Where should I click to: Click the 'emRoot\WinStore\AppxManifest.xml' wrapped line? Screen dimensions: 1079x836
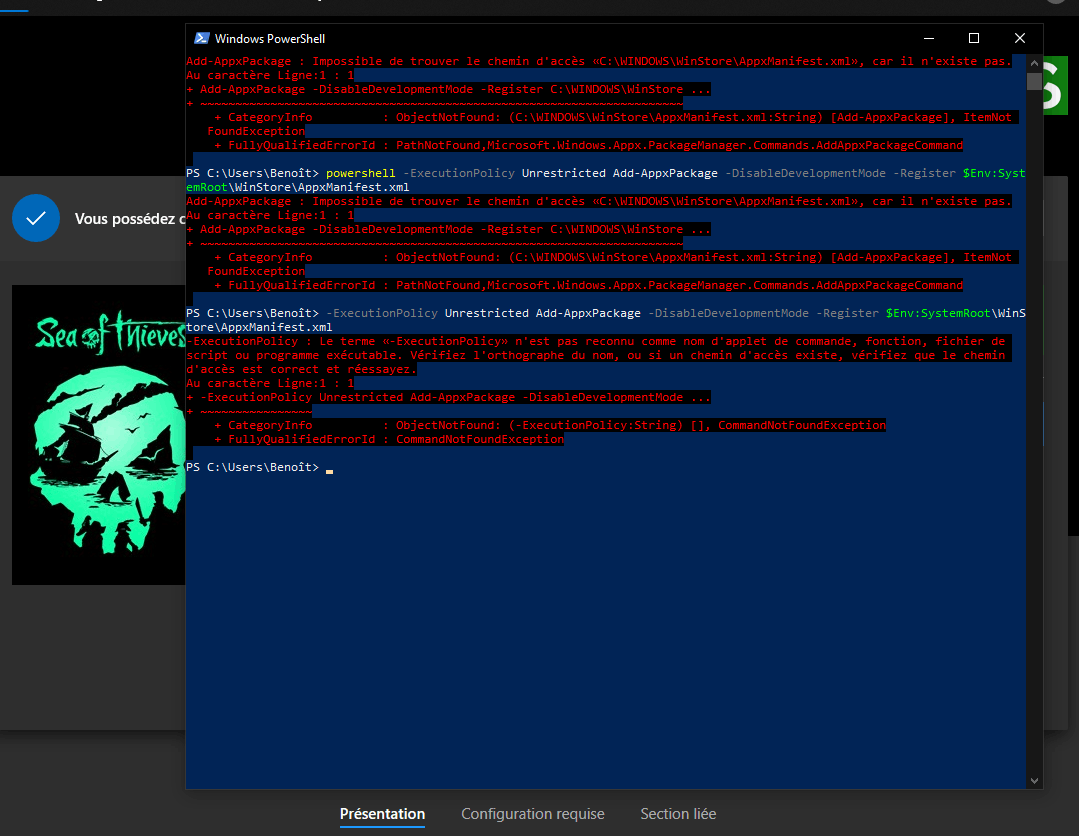tap(297, 187)
